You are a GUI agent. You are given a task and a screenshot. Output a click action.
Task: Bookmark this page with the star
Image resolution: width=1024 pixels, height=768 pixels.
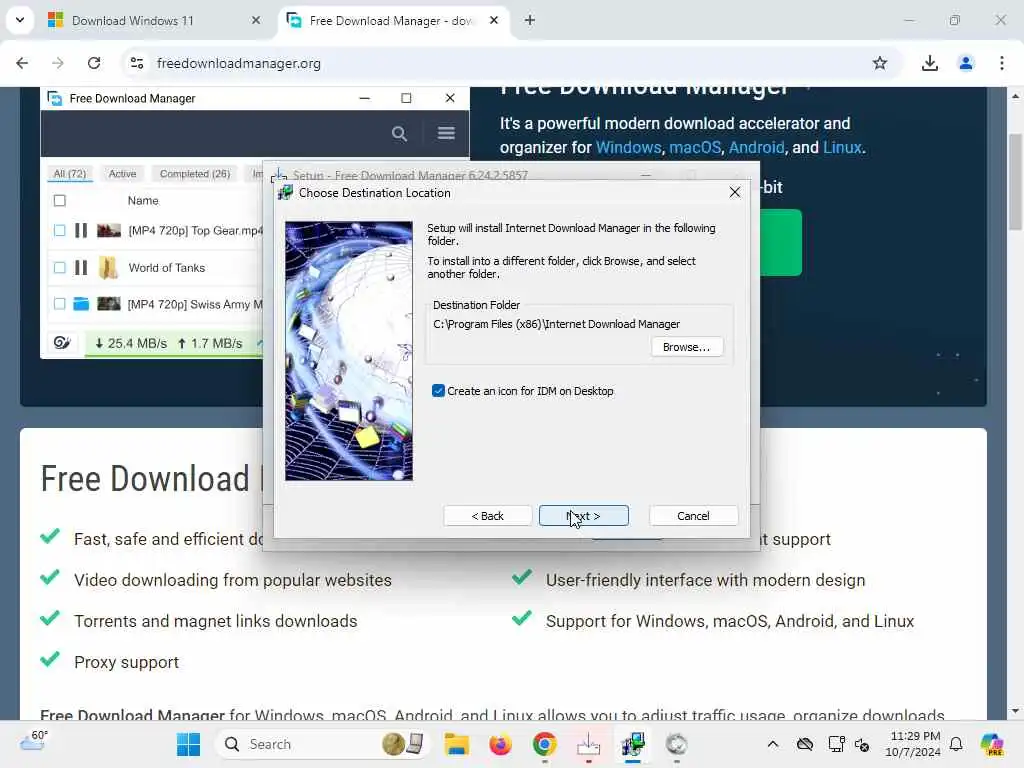point(880,63)
